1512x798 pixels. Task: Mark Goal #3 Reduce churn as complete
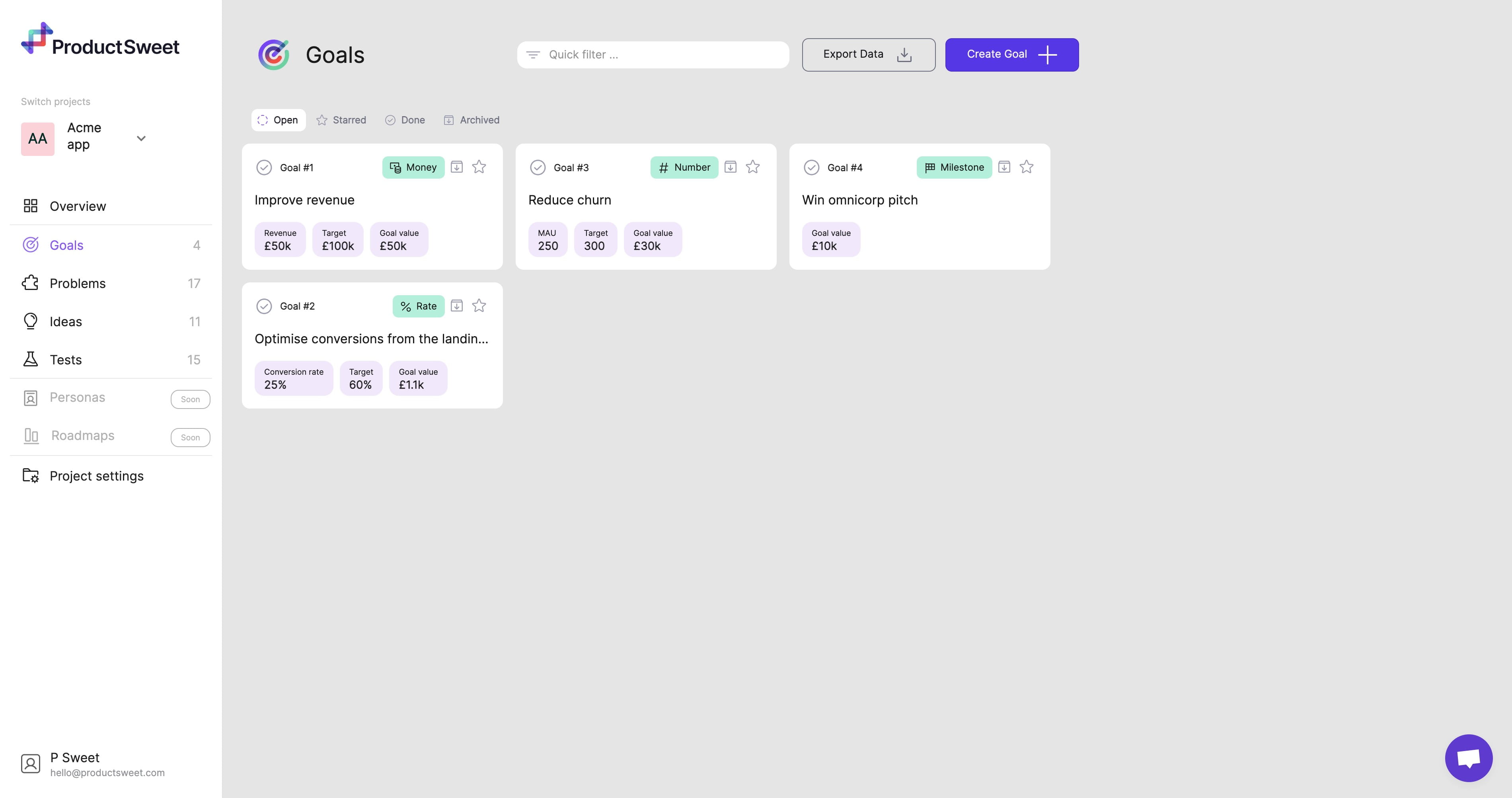tap(537, 167)
